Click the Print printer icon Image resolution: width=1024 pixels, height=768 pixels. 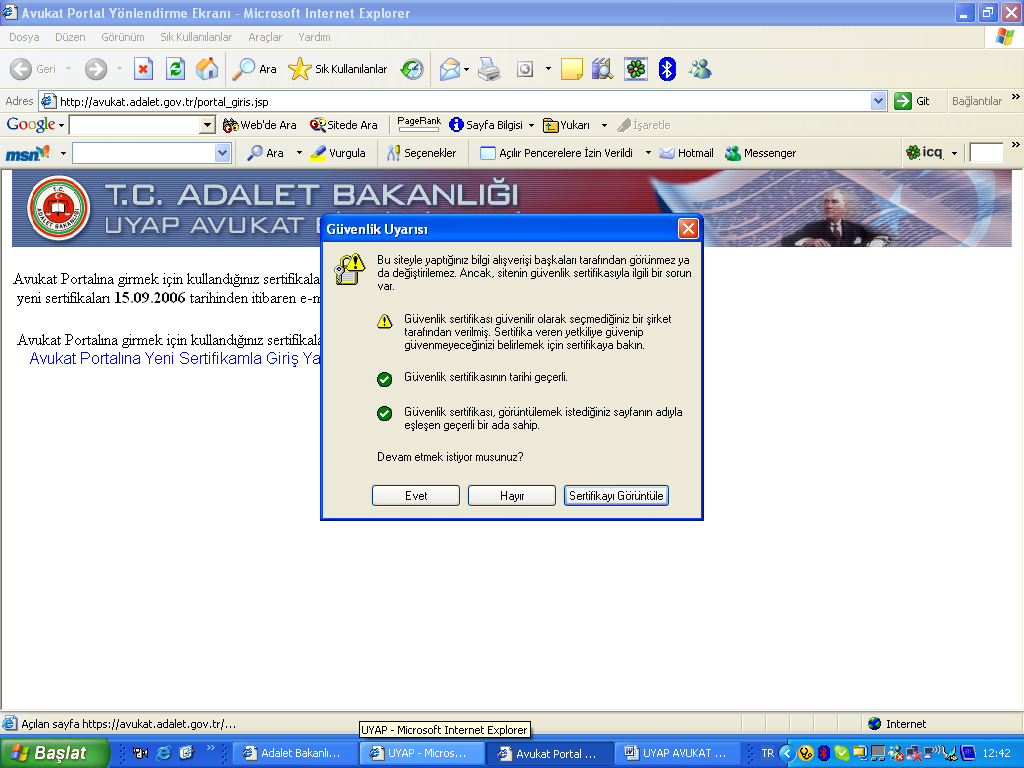(x=488, y=69)
